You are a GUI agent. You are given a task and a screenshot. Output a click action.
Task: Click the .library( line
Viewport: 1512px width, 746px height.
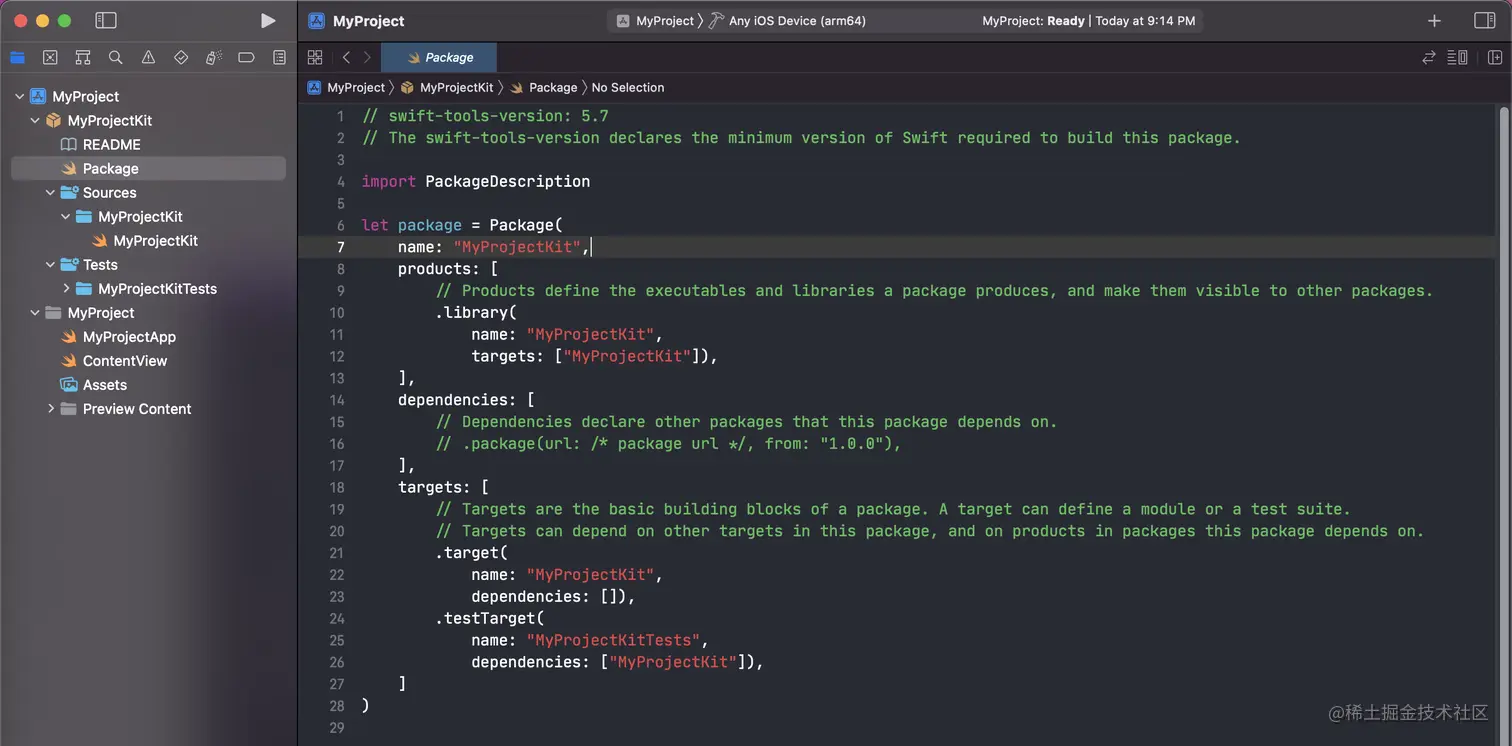pos(476,313)
